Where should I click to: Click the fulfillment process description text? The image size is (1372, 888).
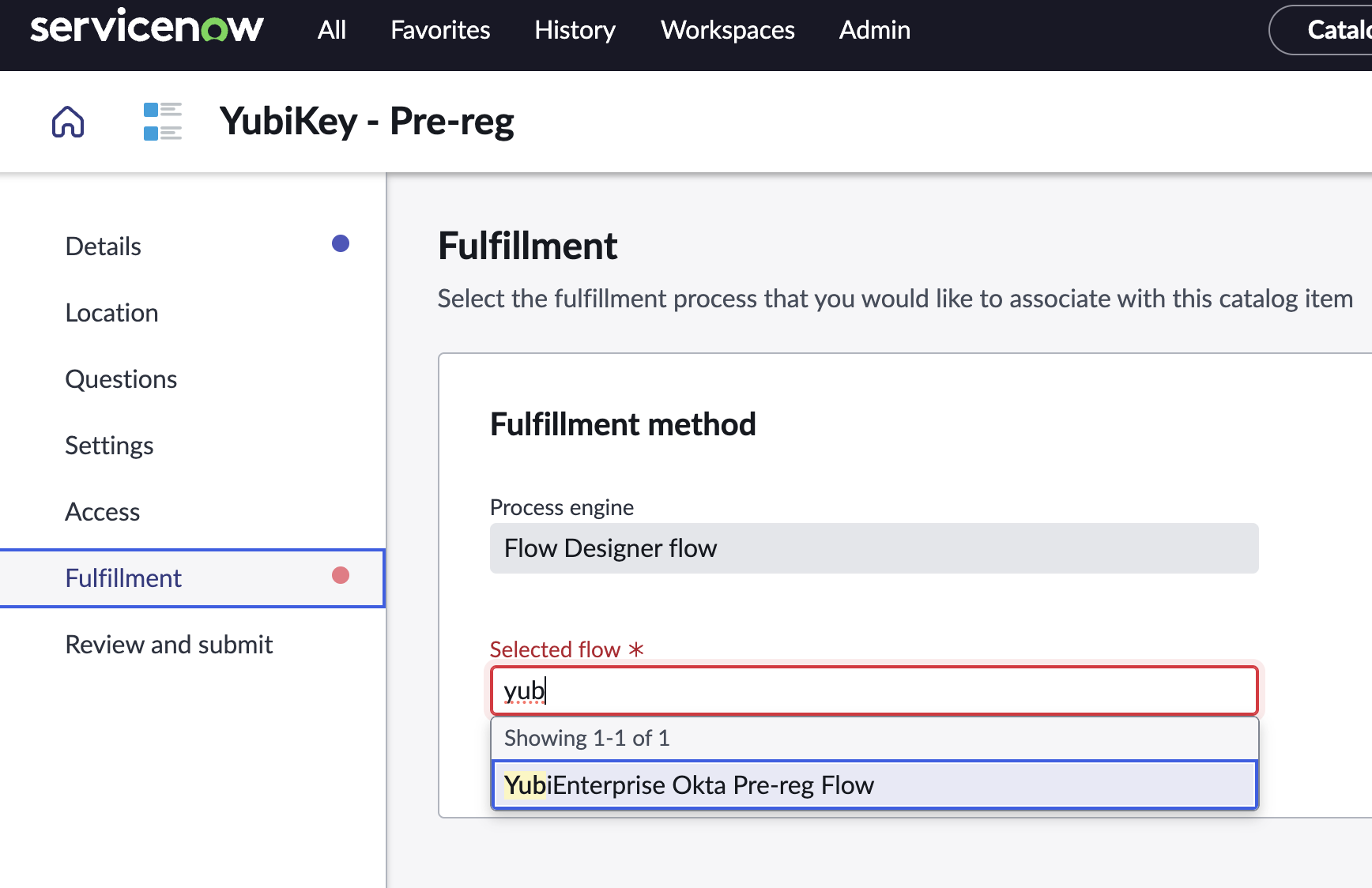coord(895,299)
